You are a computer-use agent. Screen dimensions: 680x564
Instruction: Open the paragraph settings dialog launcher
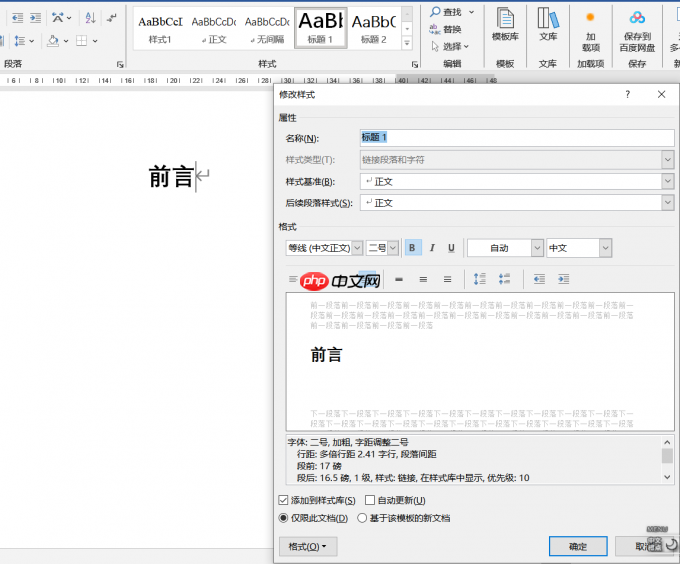(120, 64)
